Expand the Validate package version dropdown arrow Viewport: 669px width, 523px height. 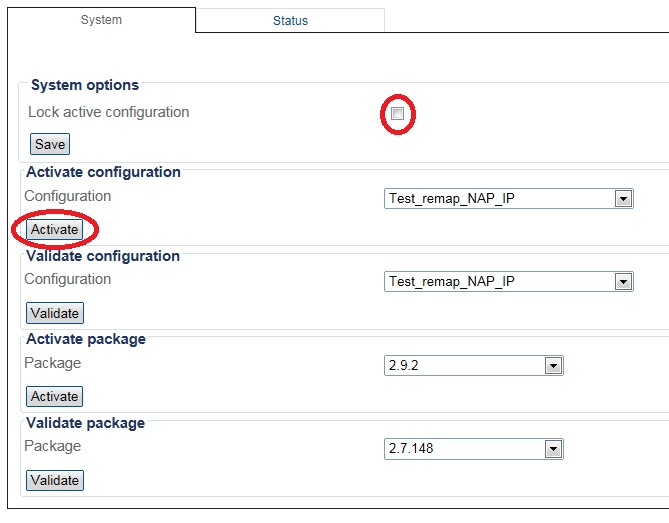pos(553,450)
